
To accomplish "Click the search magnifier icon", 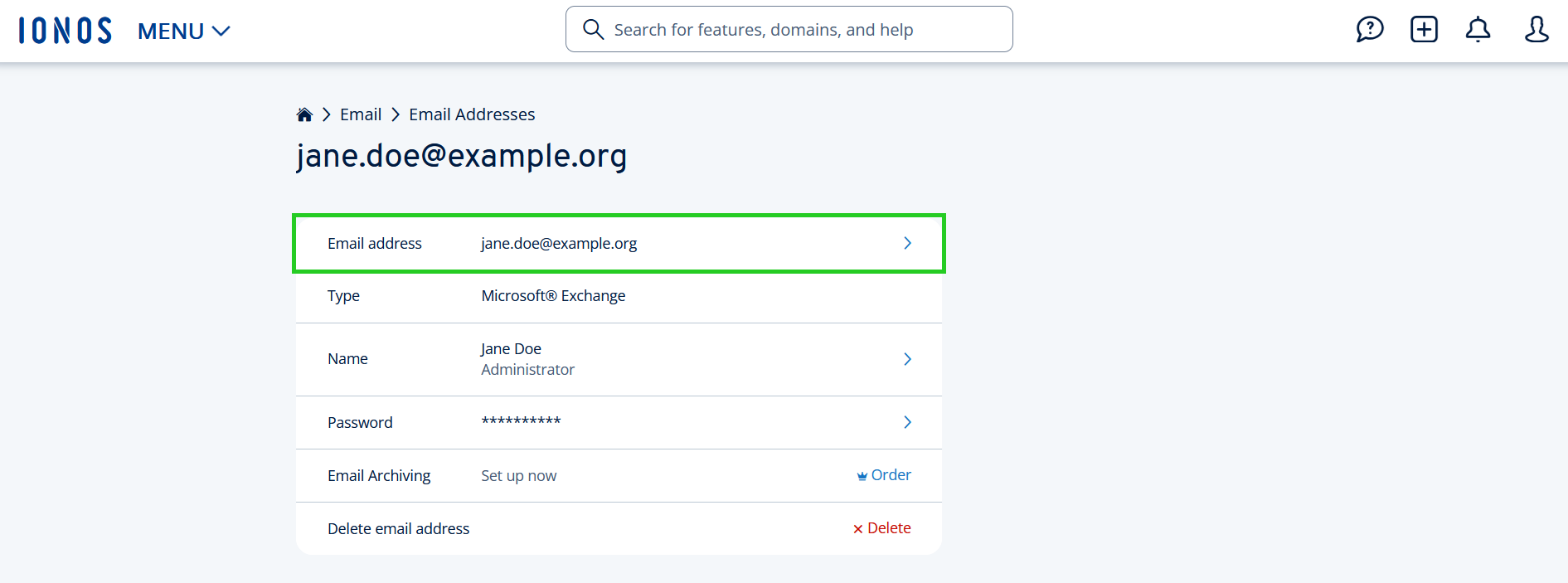I will 593,28.
